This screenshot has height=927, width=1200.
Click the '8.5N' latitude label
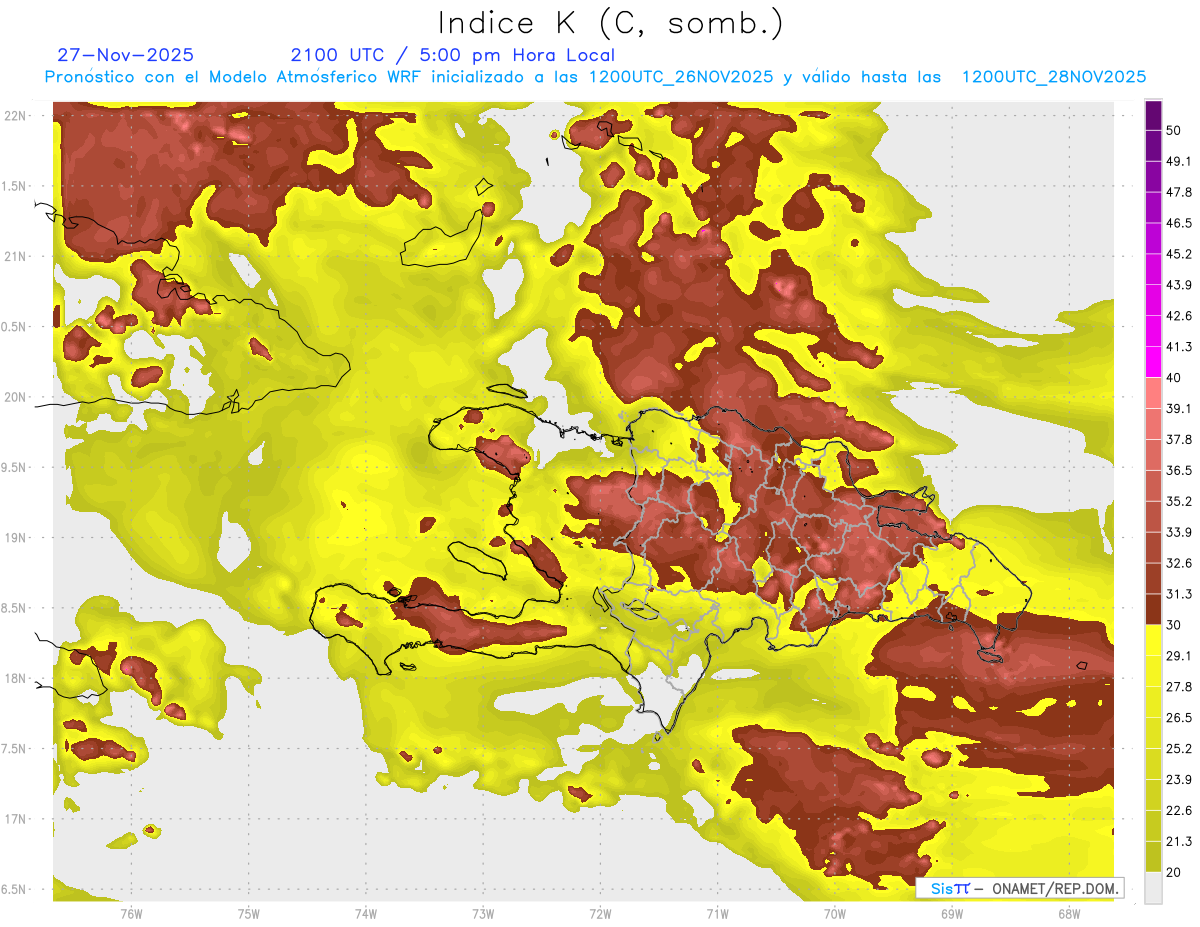click(14, 608)
